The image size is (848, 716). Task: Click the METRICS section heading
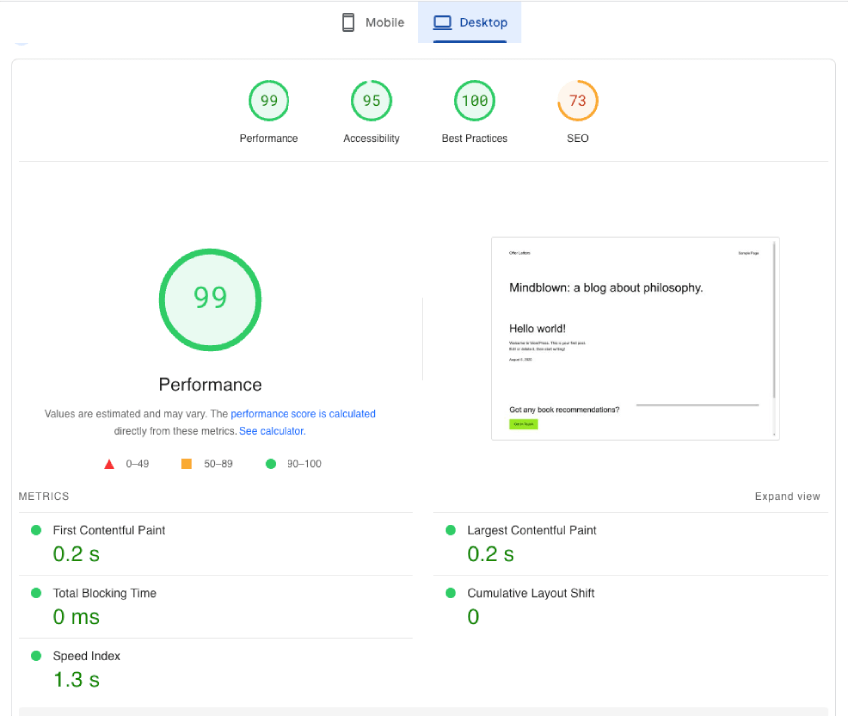coord(44,496)
